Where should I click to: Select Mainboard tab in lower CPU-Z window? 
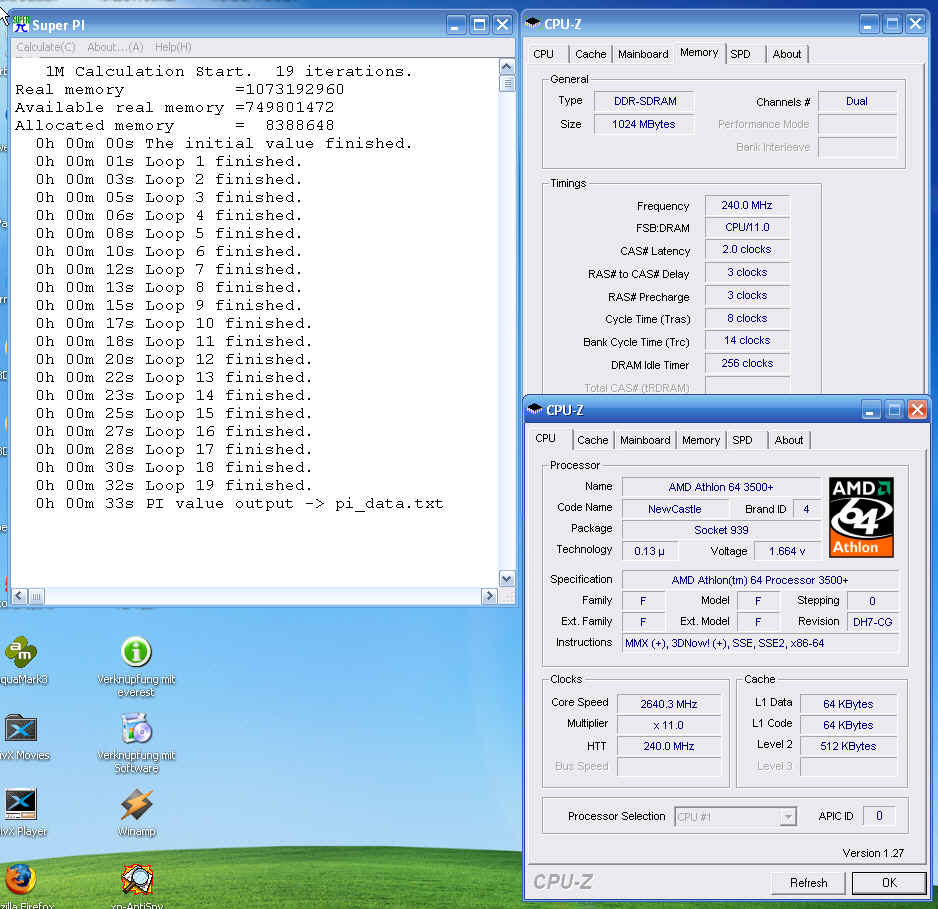pos(645,440)
